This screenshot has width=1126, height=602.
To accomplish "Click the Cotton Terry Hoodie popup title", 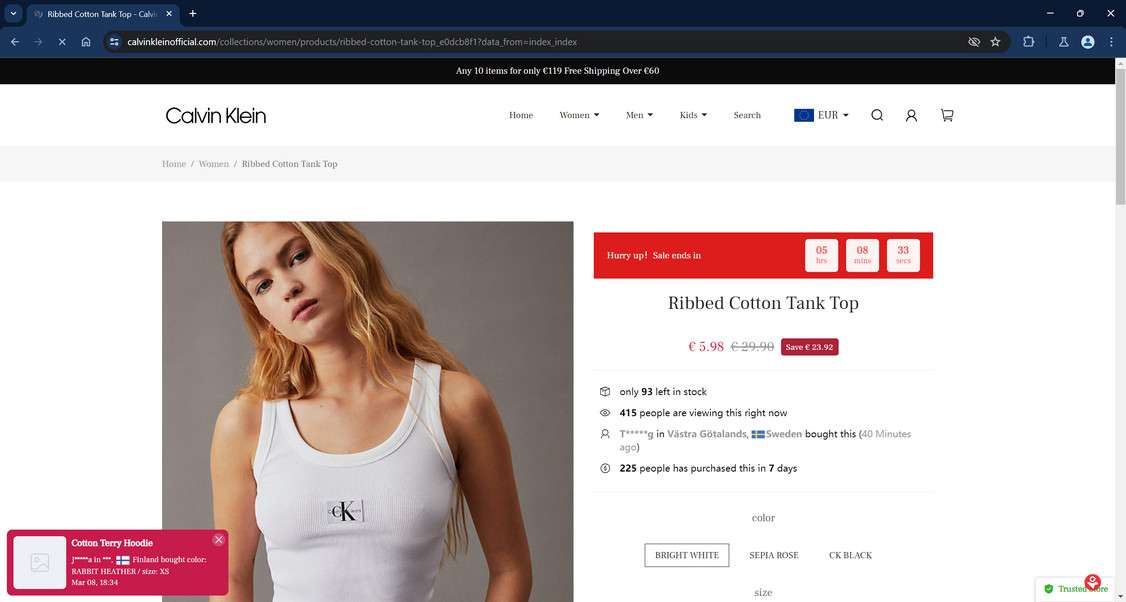I will click(x=112, y=543).
